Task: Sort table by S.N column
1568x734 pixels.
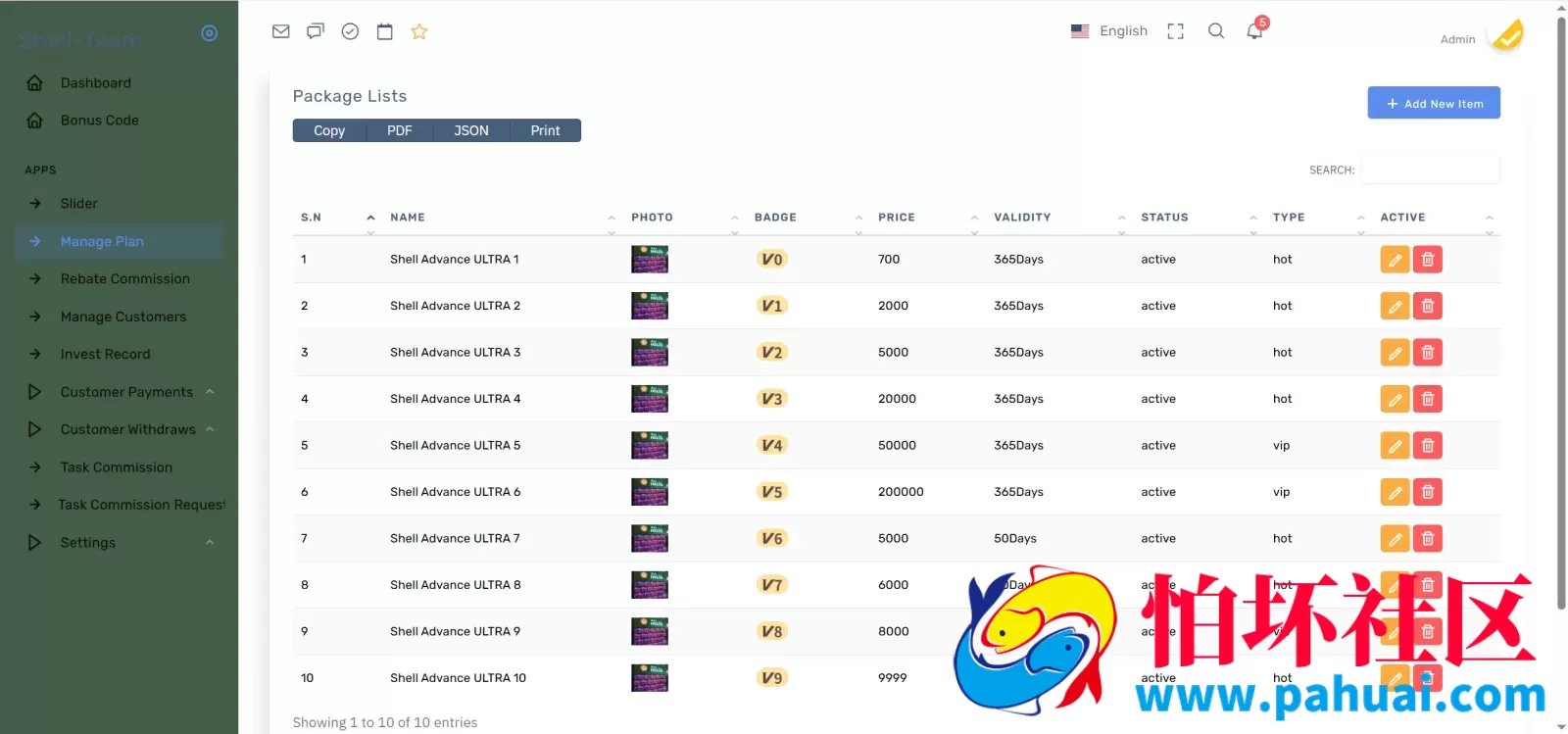Action: 337,218
